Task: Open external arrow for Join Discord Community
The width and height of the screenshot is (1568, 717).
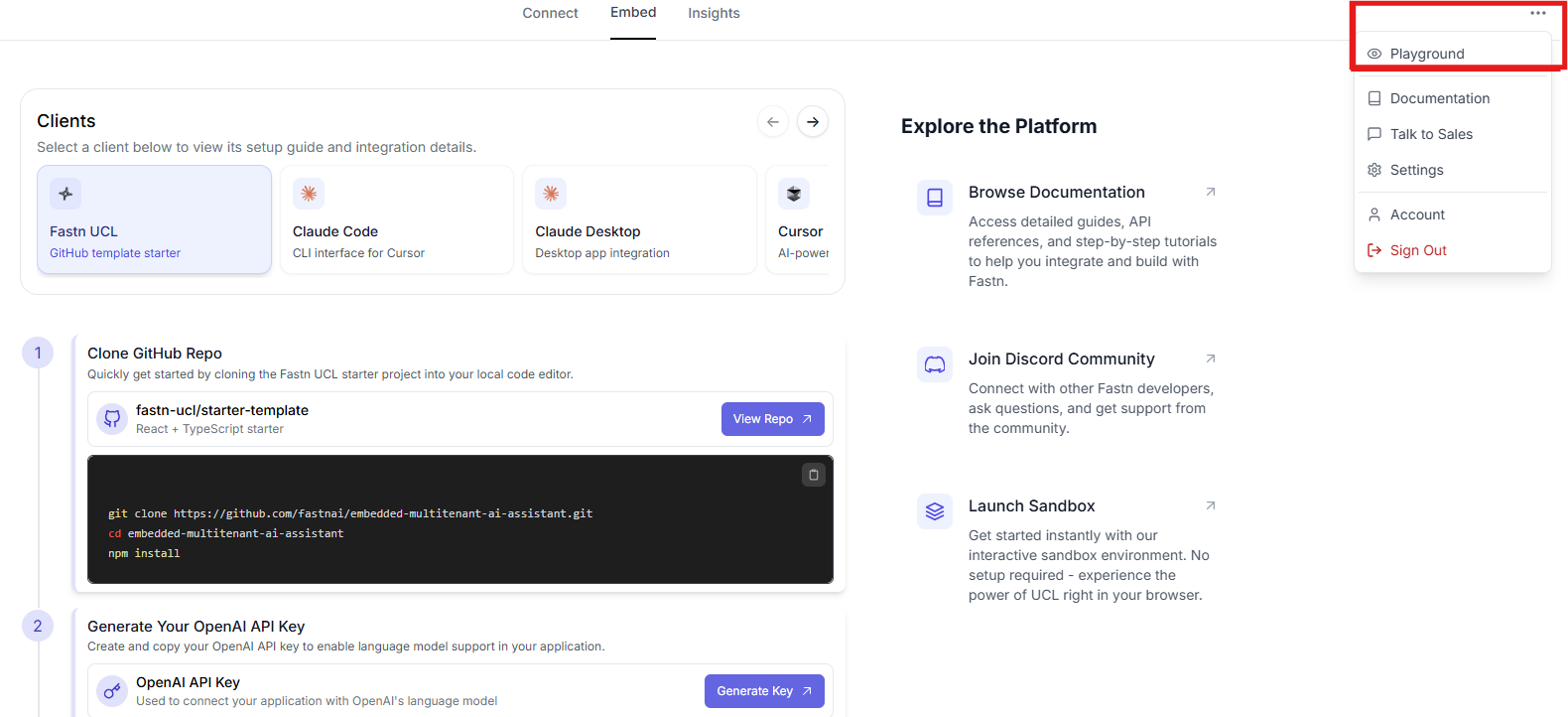Action: pos(1211,358)
